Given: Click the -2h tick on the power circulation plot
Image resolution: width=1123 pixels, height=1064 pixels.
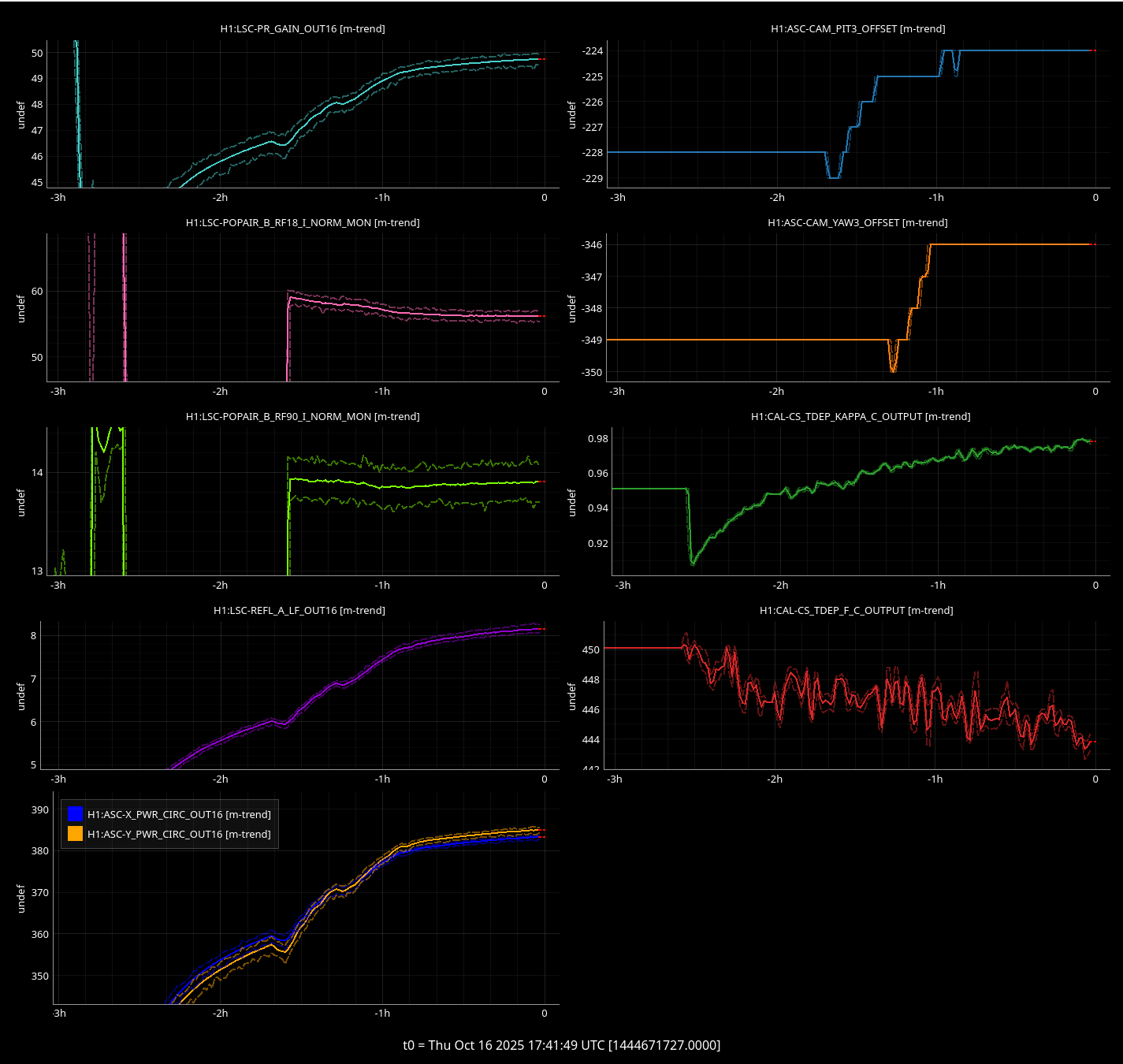Looking at the screenshot, I should (x=220, y=1014).
